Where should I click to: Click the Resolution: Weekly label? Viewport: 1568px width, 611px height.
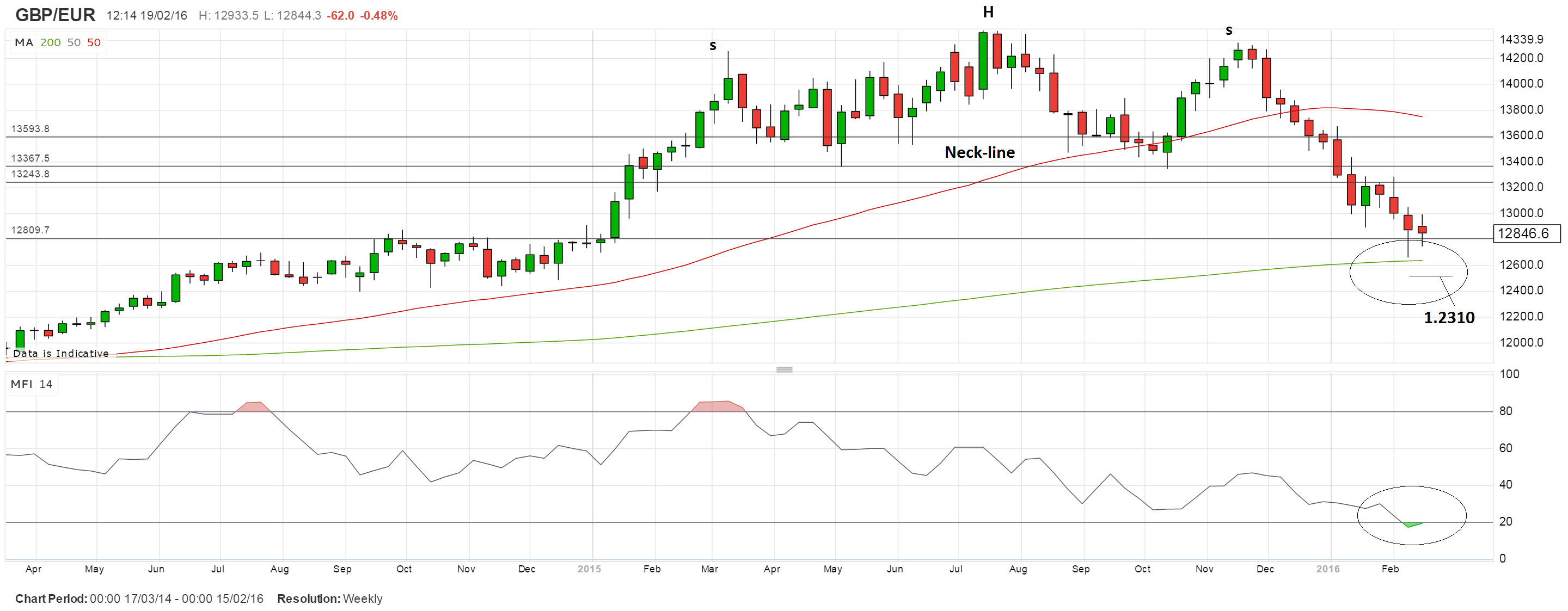point(329,599)
